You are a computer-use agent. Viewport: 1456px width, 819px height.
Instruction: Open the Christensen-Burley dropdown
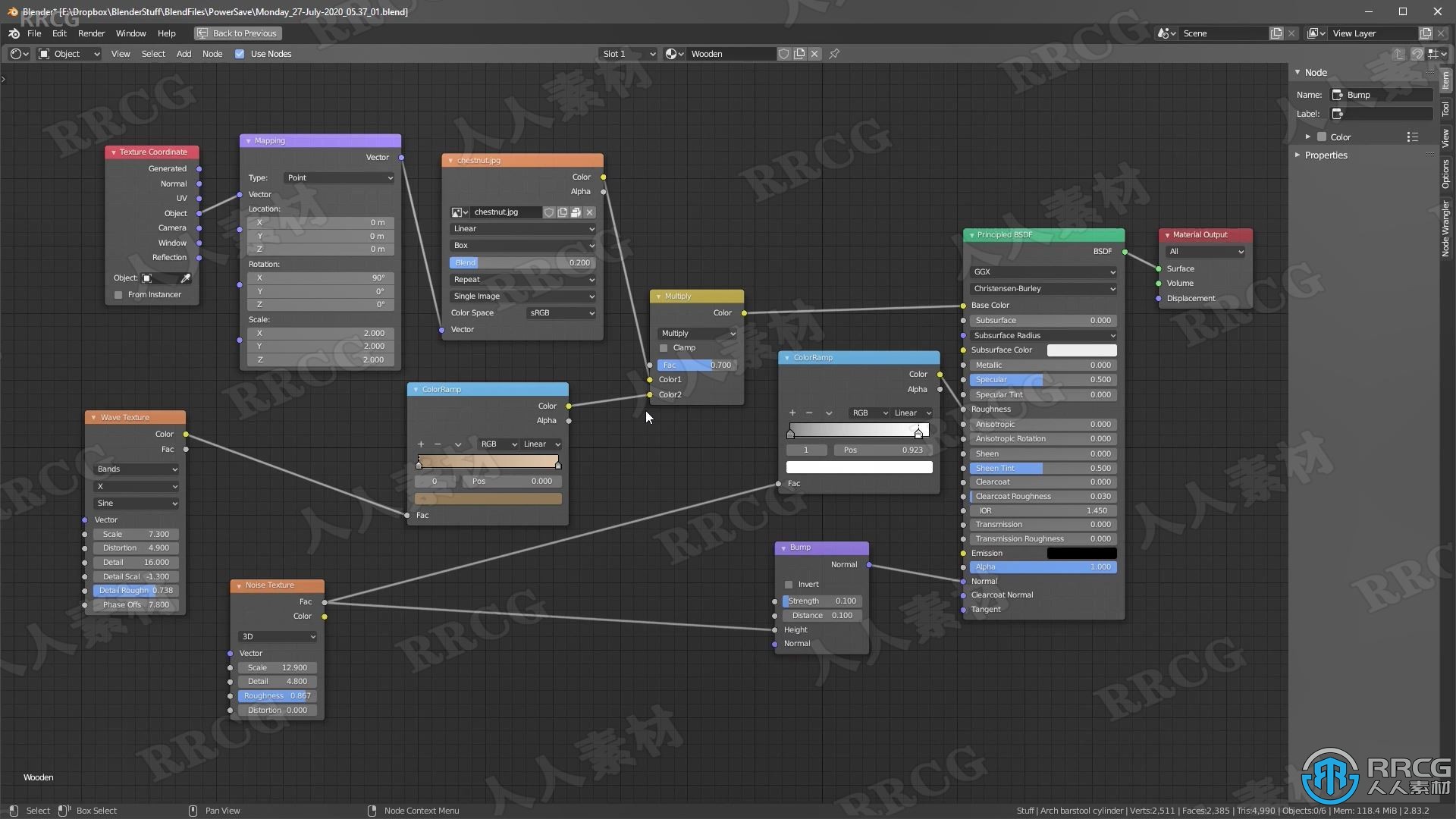click(x=1043, y=289)
